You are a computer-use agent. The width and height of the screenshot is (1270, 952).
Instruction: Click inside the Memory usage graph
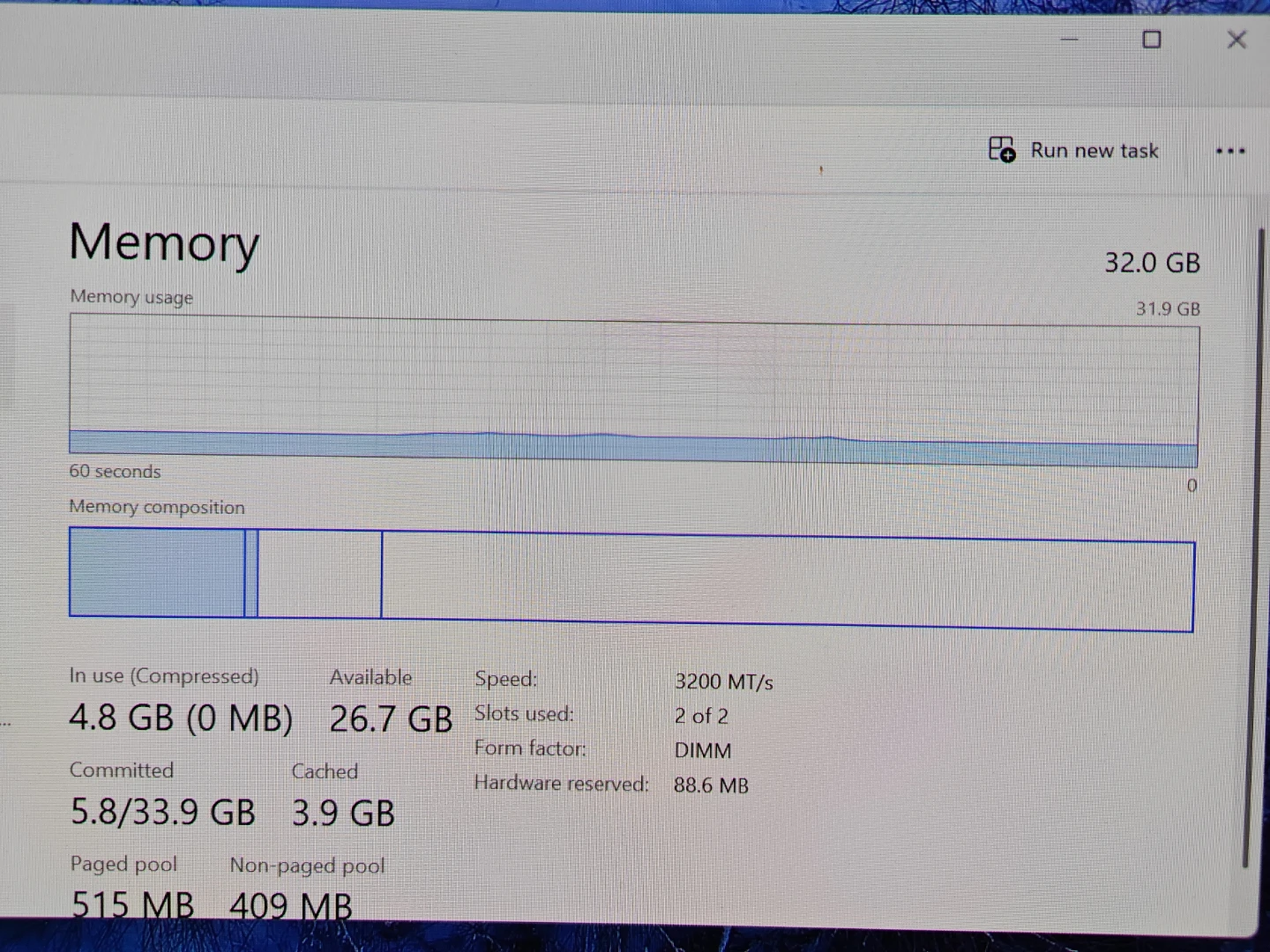[633, 390]
